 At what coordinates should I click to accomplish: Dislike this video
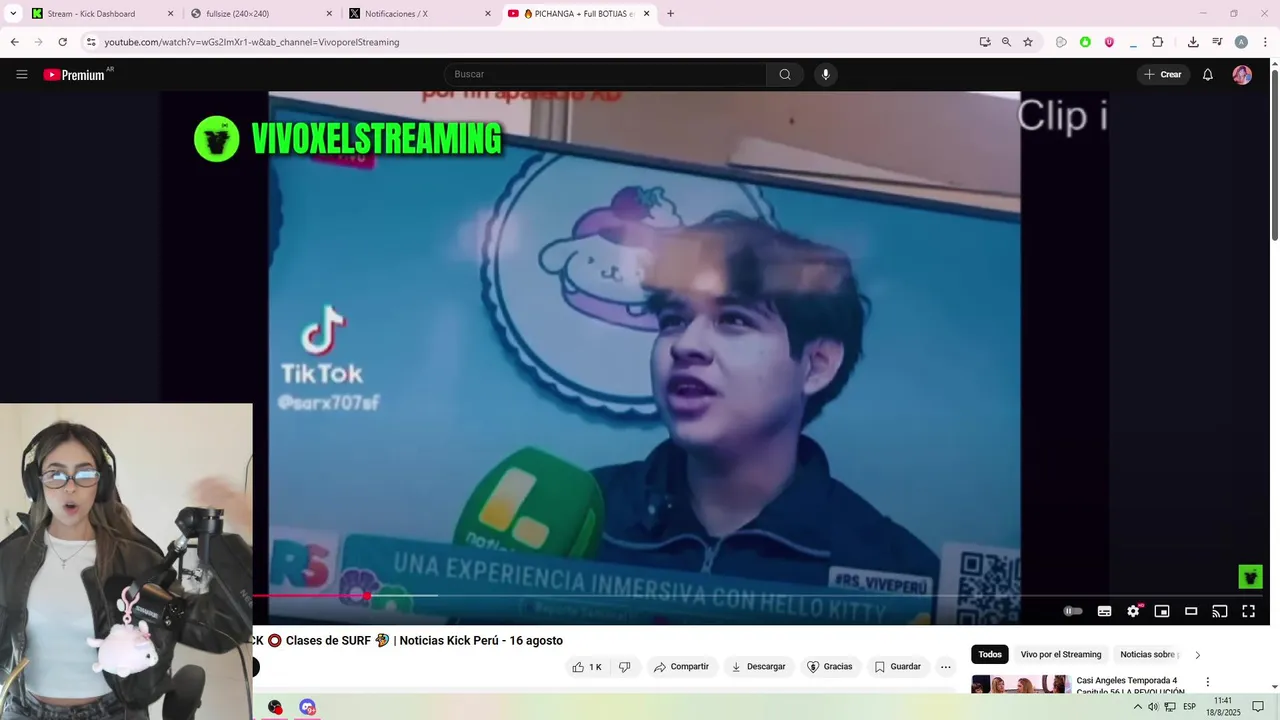click(625, 667)
